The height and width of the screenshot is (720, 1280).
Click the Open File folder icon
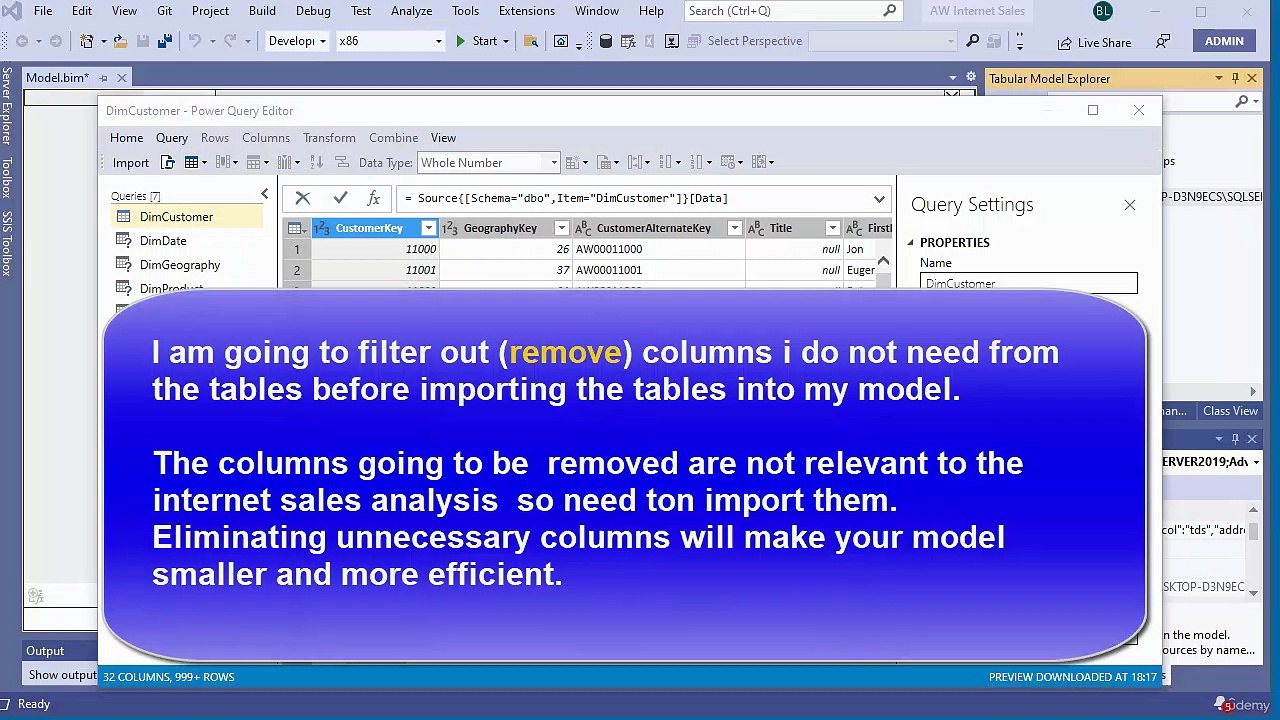120,41
